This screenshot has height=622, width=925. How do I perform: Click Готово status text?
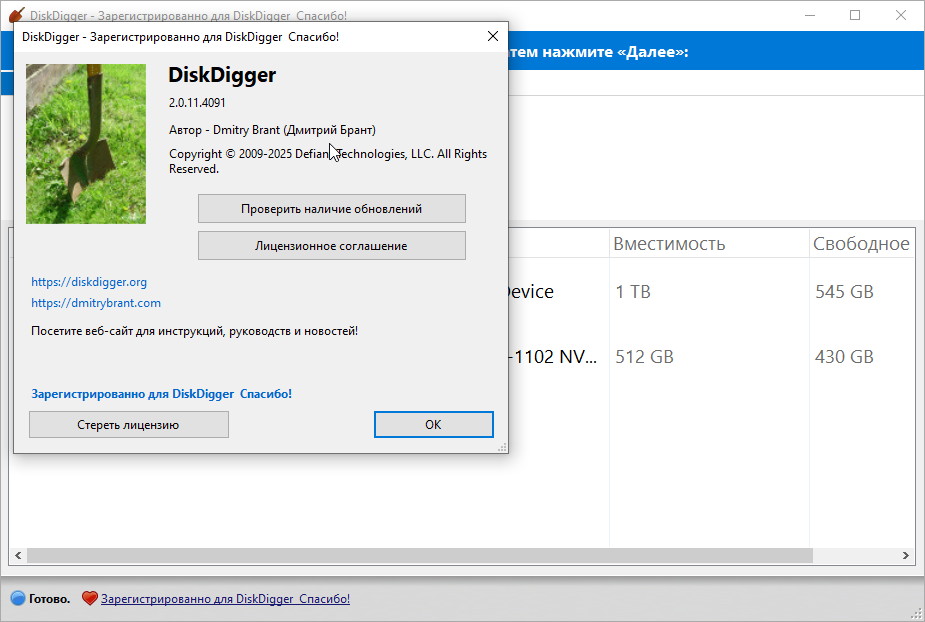point(49,599)
